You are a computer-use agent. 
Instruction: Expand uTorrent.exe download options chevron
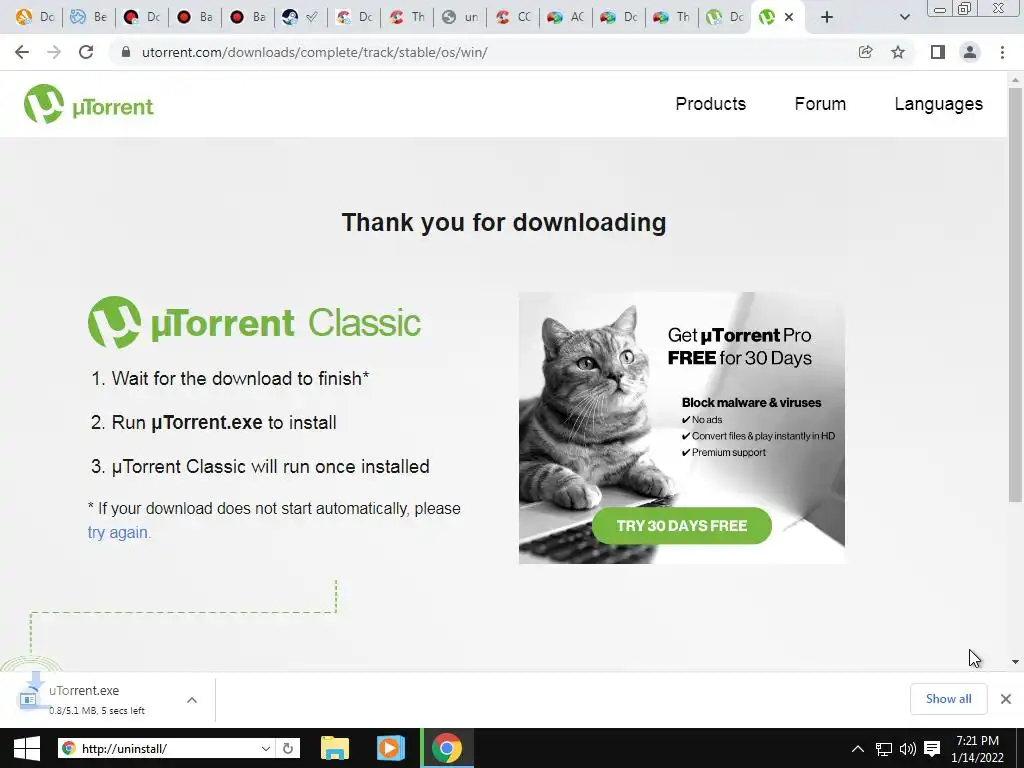pyautogui.click(x=192, y=700)
